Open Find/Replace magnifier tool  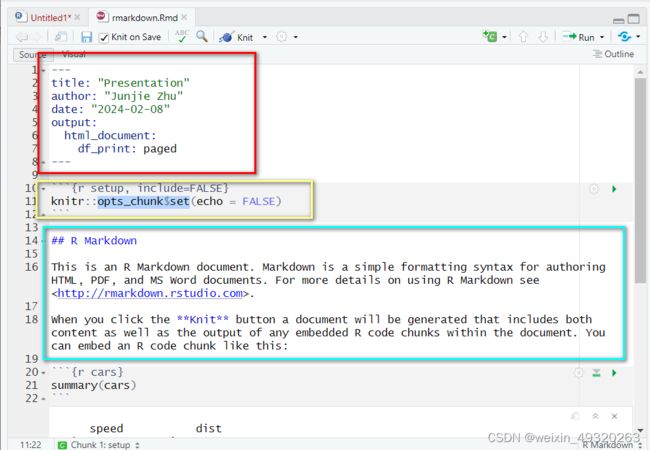[202, 36]
